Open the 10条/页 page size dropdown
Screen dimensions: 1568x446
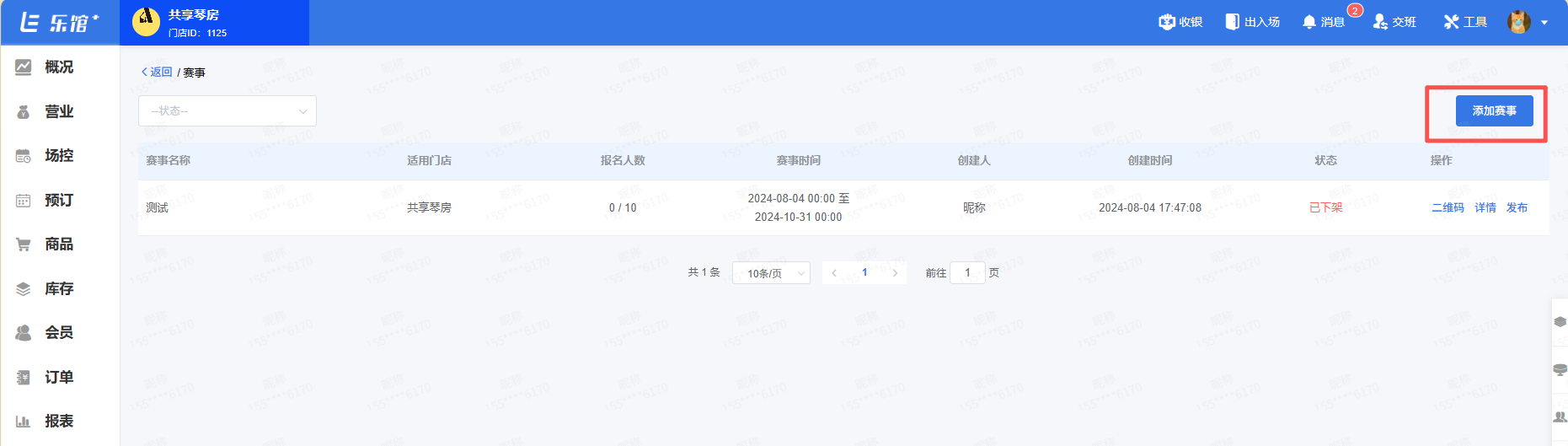(x=771, y=273)
